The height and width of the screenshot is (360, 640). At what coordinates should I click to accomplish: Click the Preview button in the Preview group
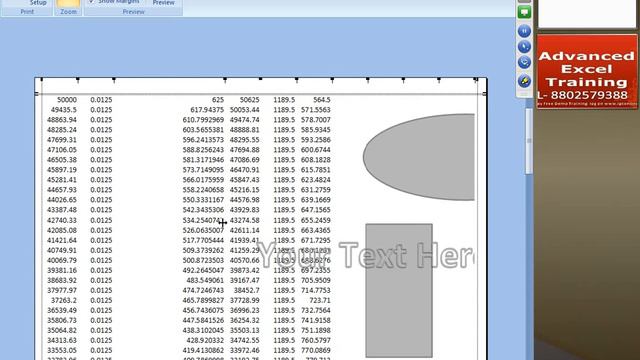(x=164, y=2)
